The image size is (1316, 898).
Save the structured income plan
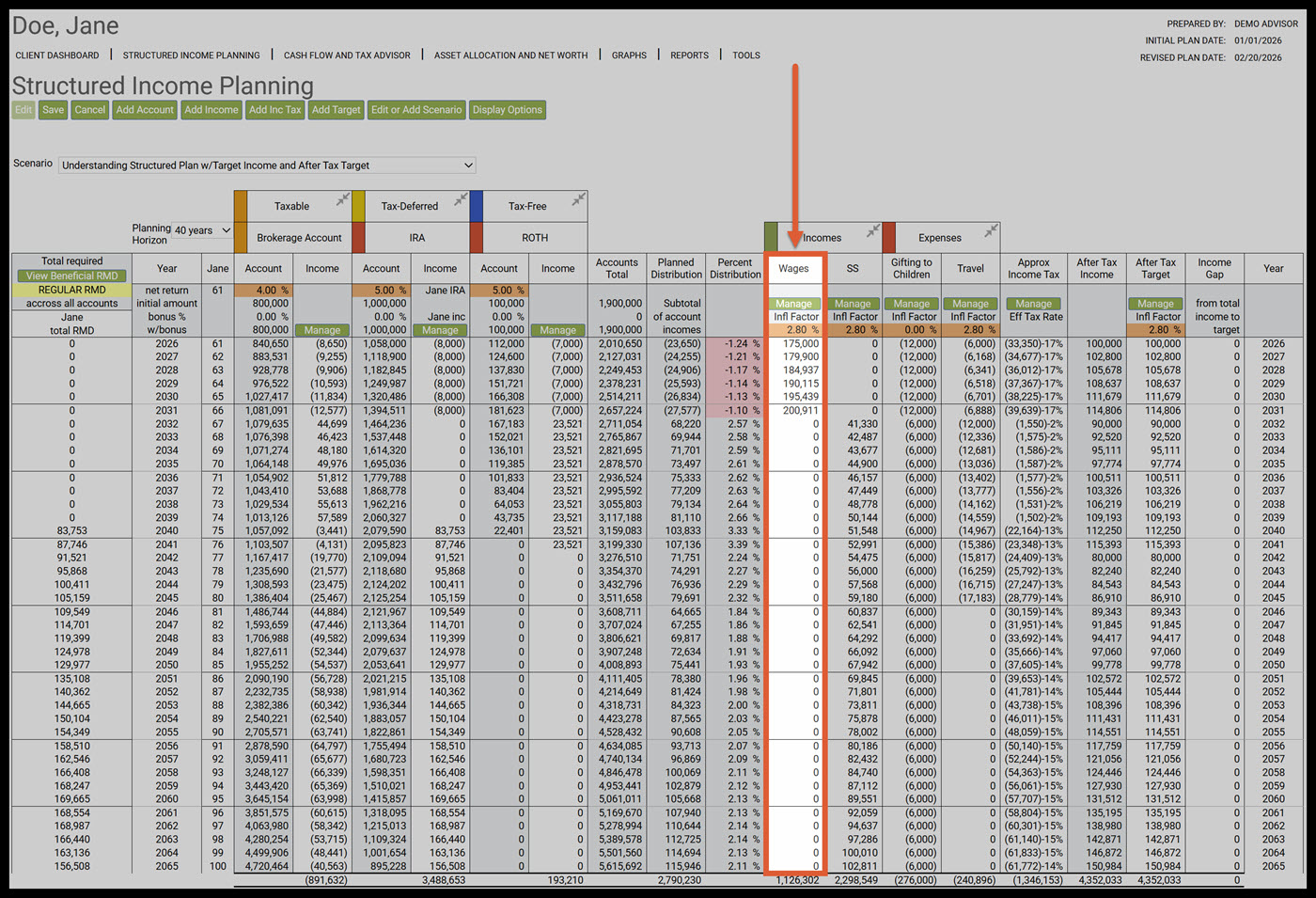tap(54, 110)
